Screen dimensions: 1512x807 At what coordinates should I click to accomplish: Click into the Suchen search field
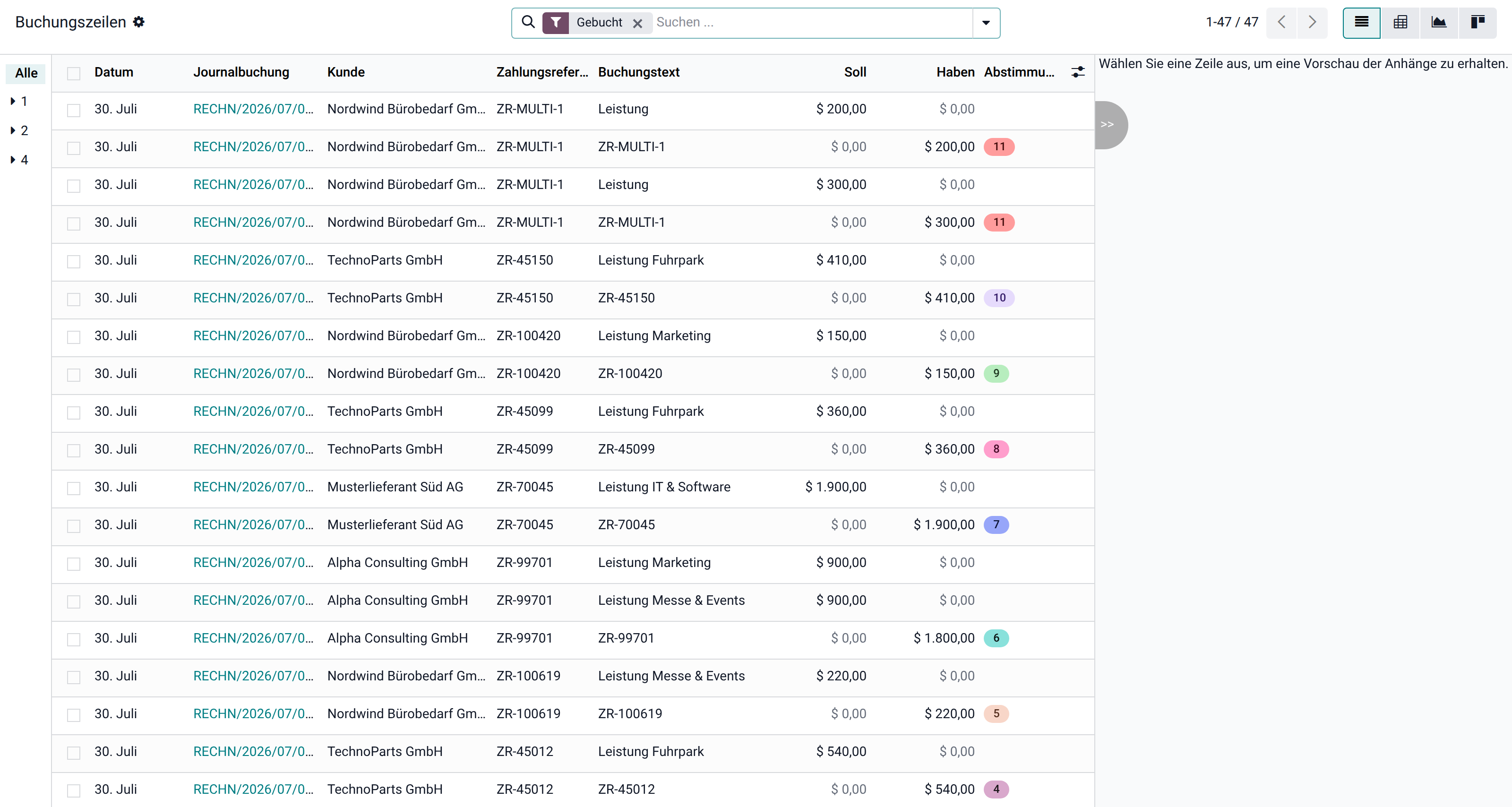(812, 22)
